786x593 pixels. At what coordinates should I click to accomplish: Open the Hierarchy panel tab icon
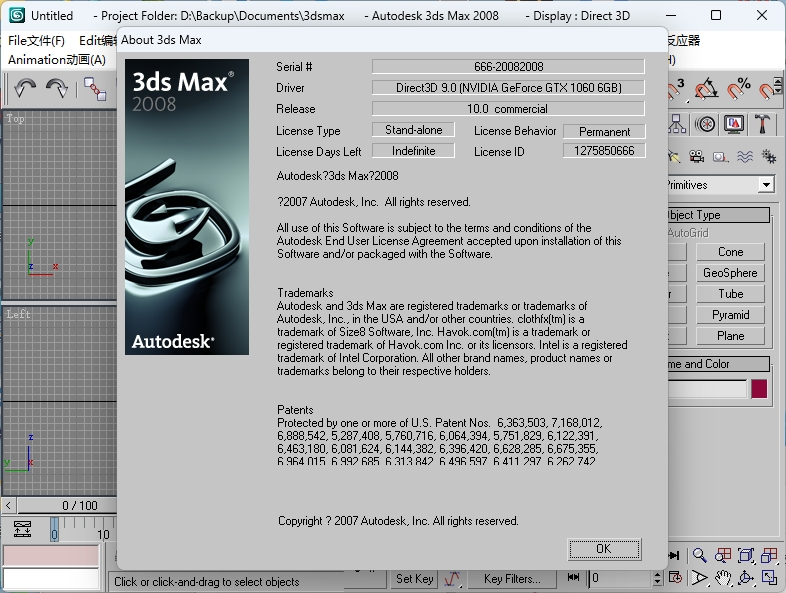point(678,124)
